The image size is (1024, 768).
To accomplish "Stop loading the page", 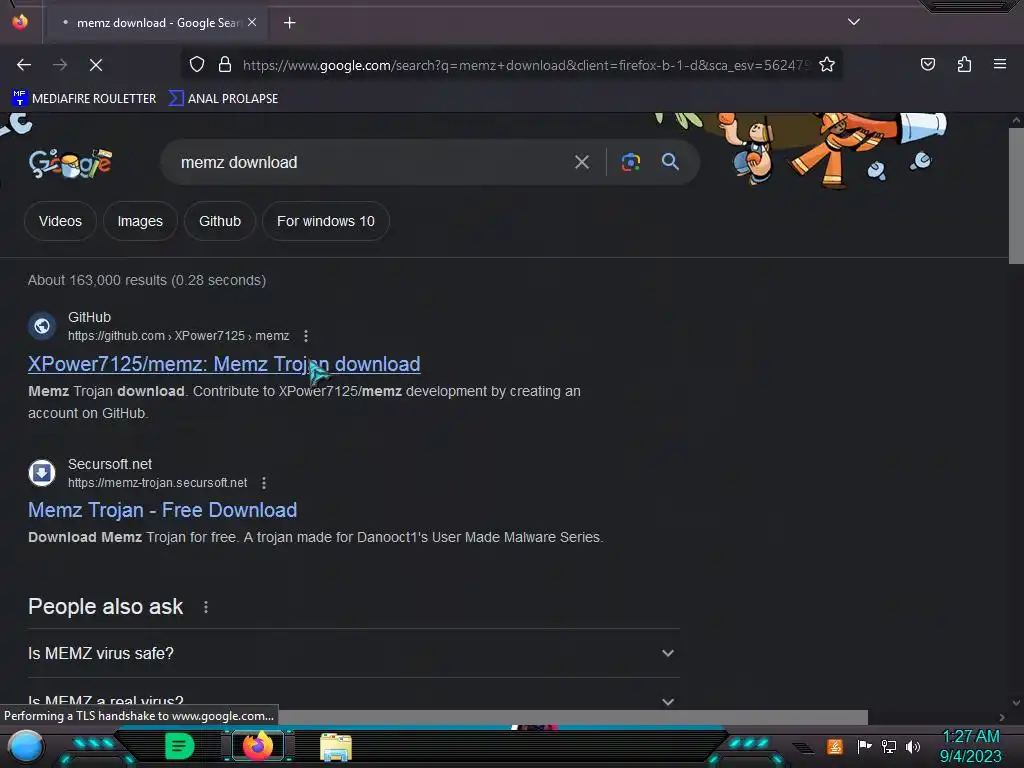I will (x=96, y=65).
